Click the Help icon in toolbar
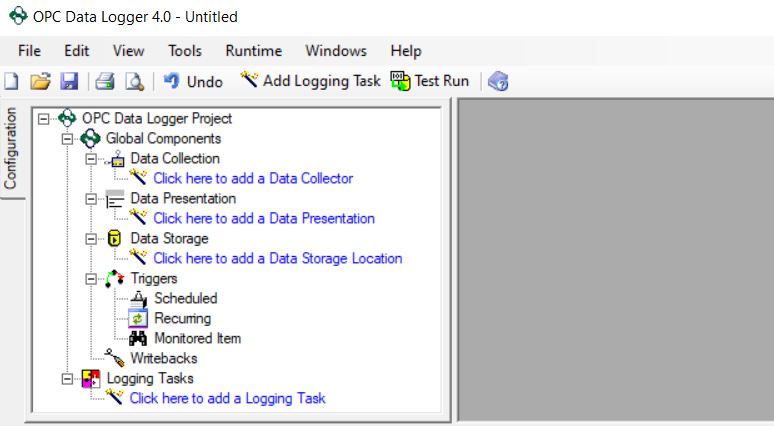This screenshot has height=426, width=774. (499, 81)
